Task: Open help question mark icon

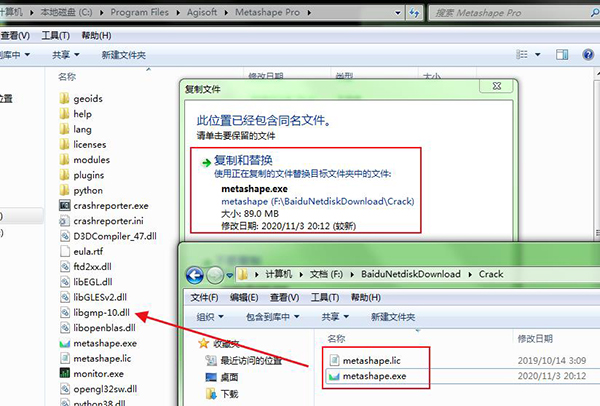Action: tap(588, 55)
